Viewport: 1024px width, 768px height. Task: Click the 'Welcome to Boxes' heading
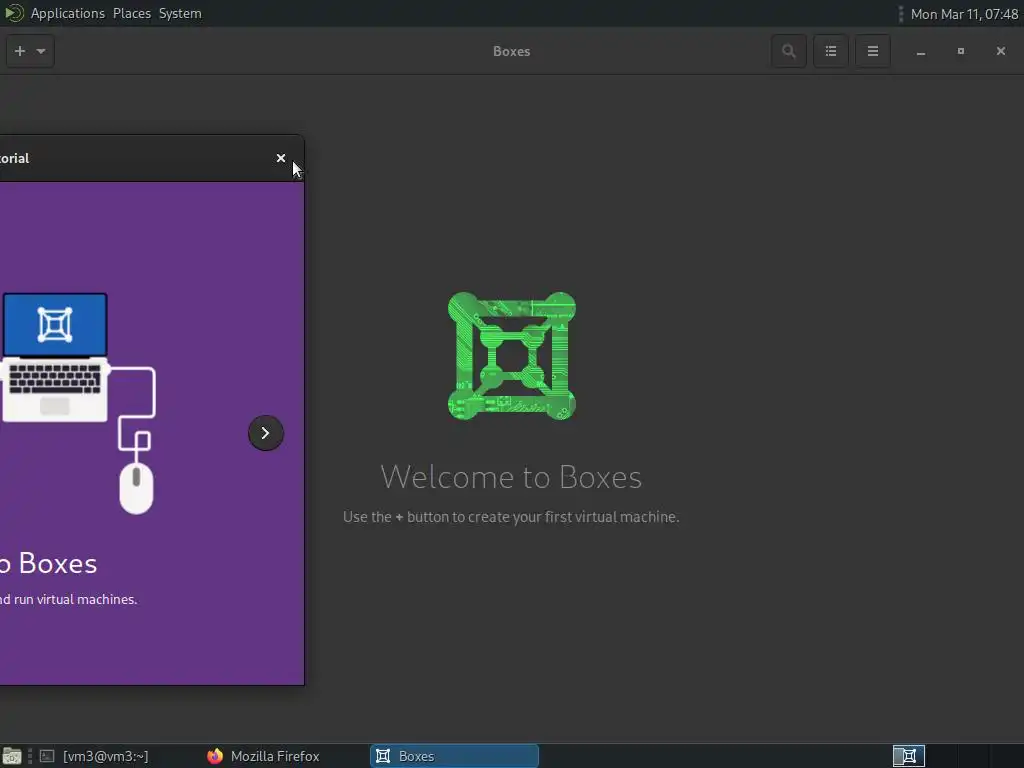[511, 477]
